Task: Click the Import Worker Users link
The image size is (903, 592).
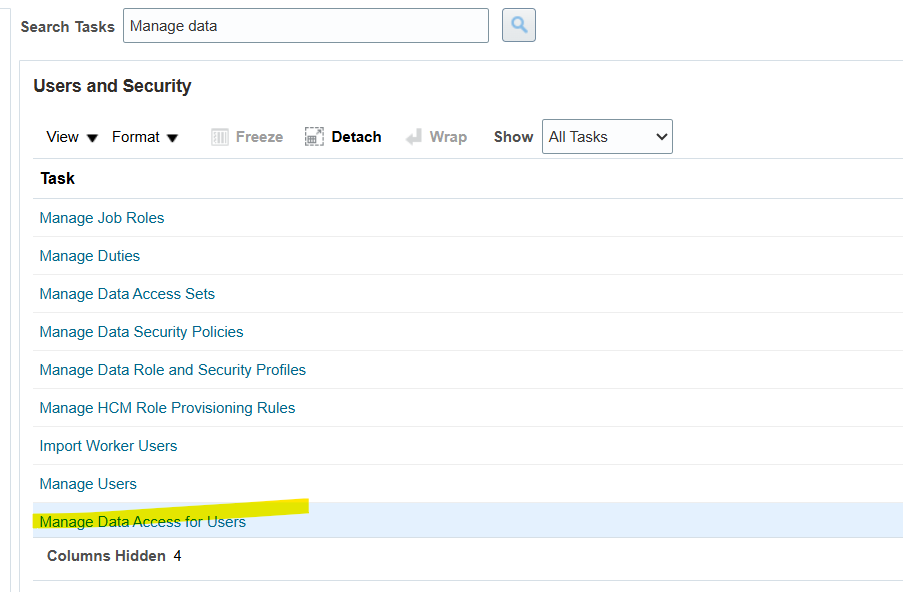Action: (108, 446)
